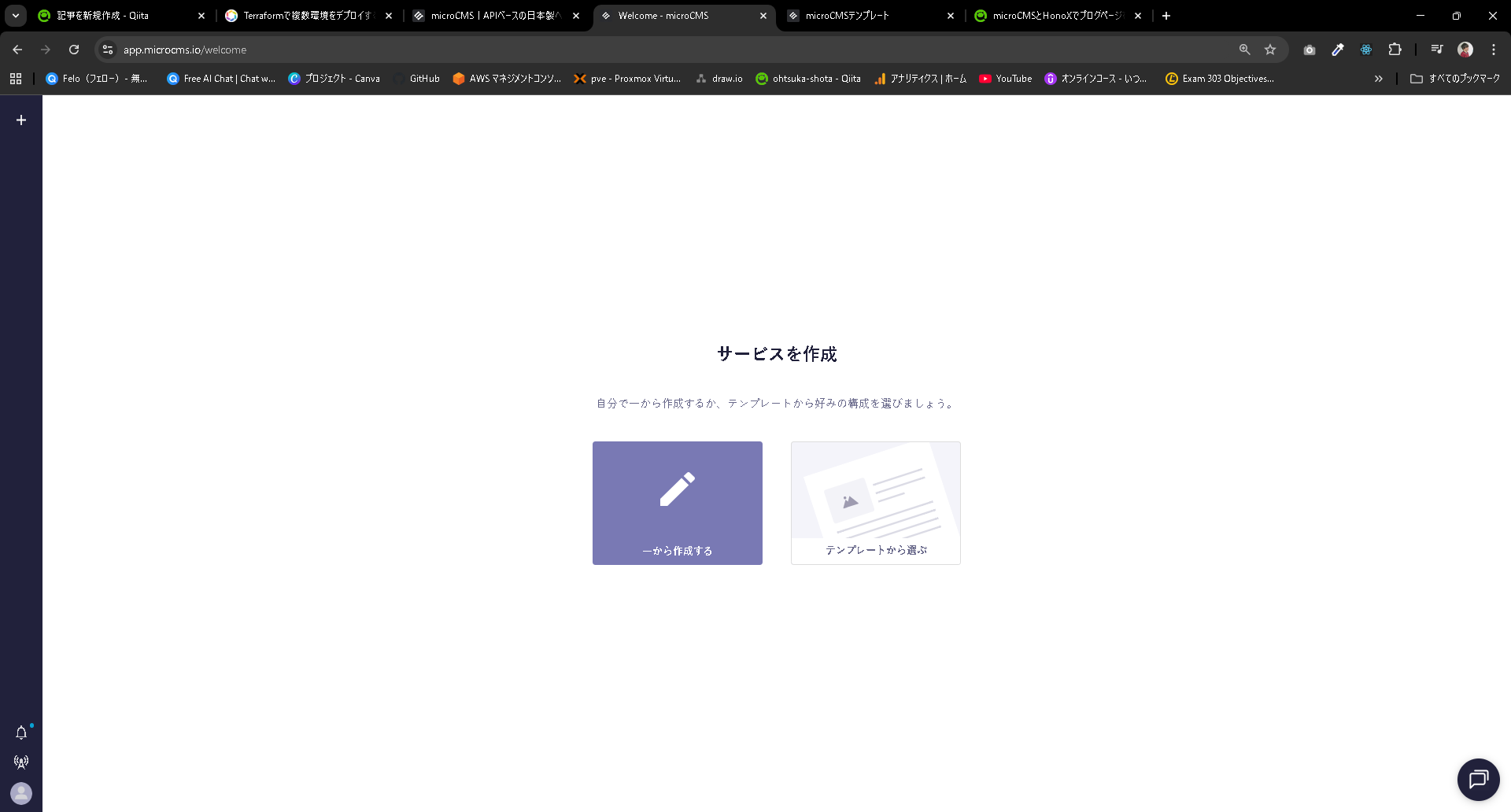Click the plus icon in microCMS sidebar
The image size is (1511, 812).
click(21, 120)
